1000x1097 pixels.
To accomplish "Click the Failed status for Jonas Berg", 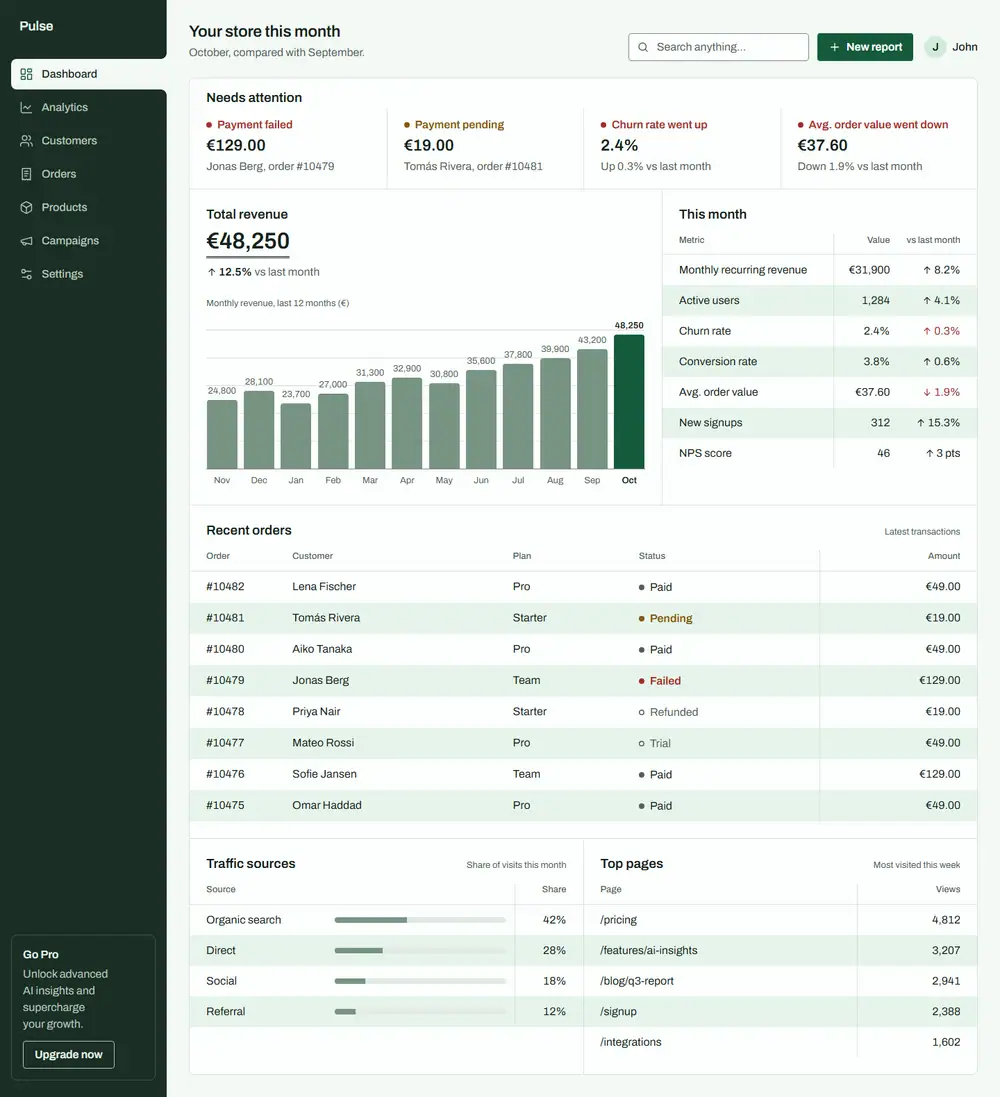I will 660,681.
